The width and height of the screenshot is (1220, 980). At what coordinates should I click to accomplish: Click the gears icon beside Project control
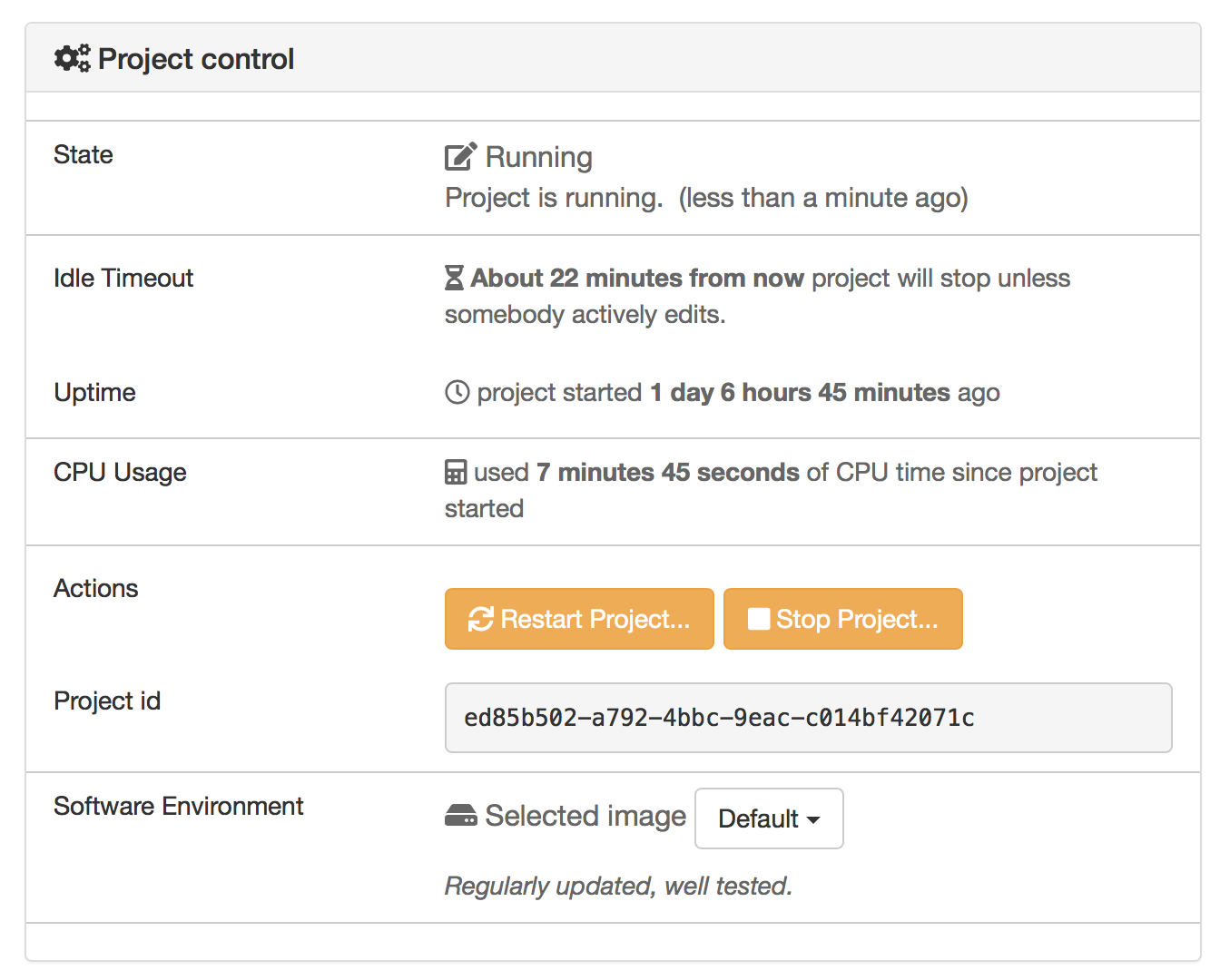click(72, 59)
